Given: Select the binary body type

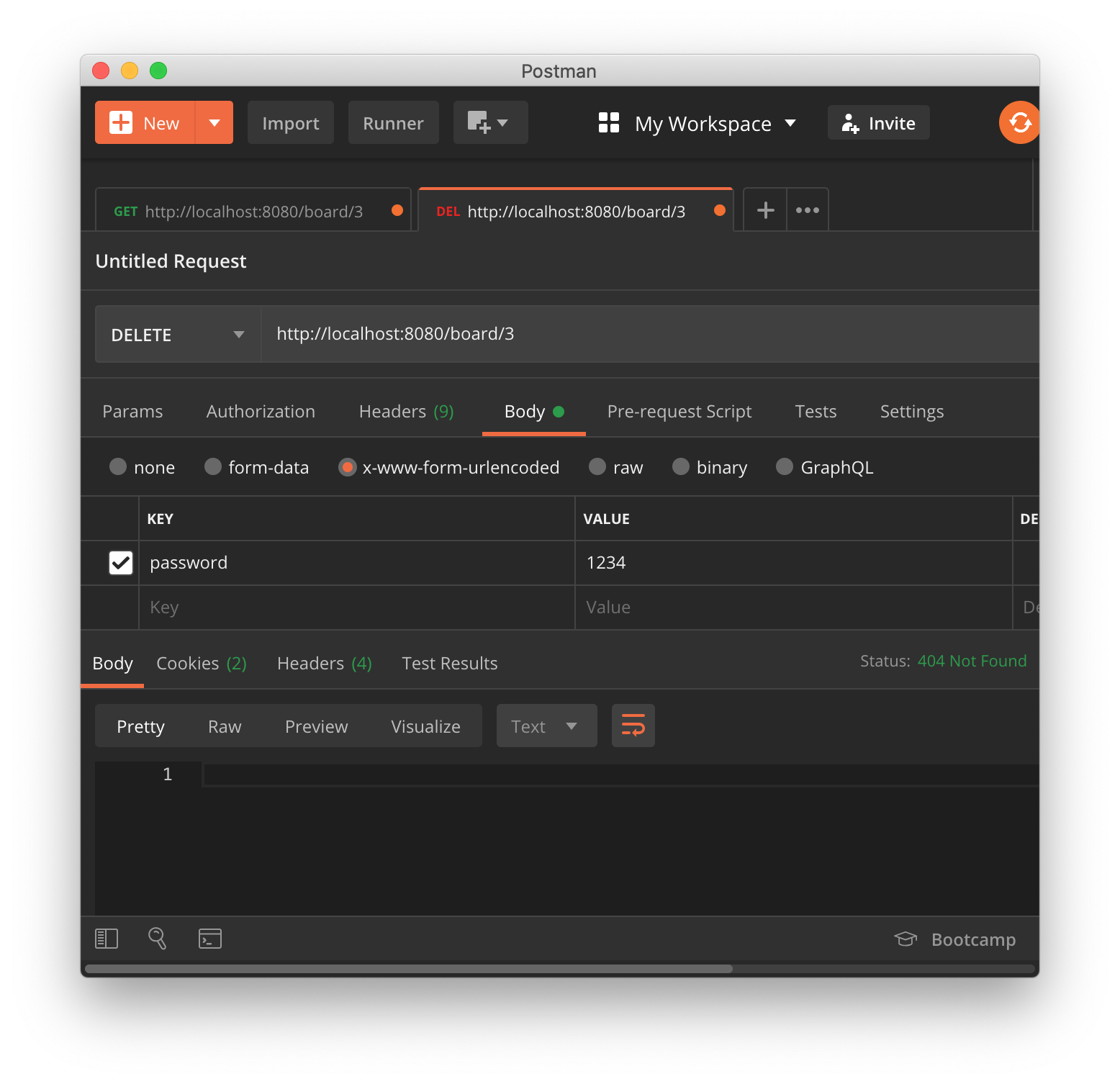Looking at the screenshot, I should point(681,466).
